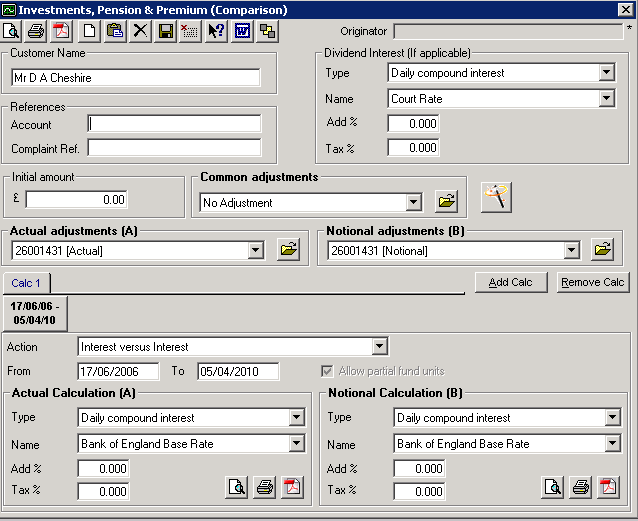Export Actual Calculation (A) to PDF
The width and height of the screenshot is (638, 521).
(x=292, y=487)
